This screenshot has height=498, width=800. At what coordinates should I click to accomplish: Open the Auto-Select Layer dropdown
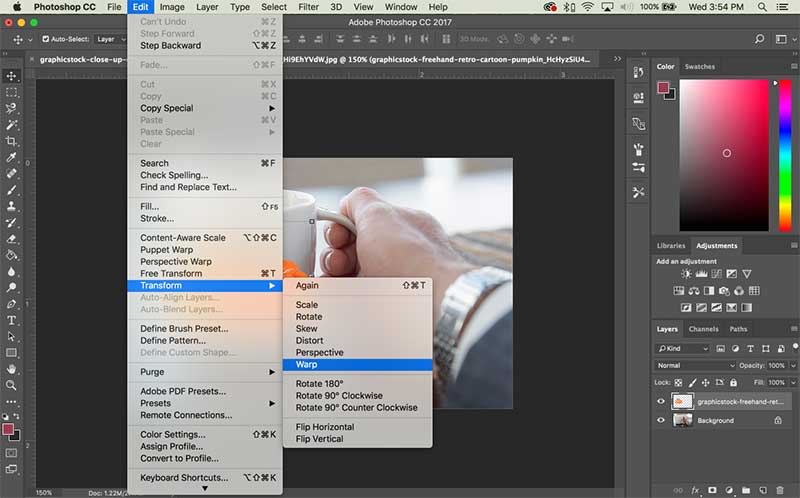pos(110,39)
